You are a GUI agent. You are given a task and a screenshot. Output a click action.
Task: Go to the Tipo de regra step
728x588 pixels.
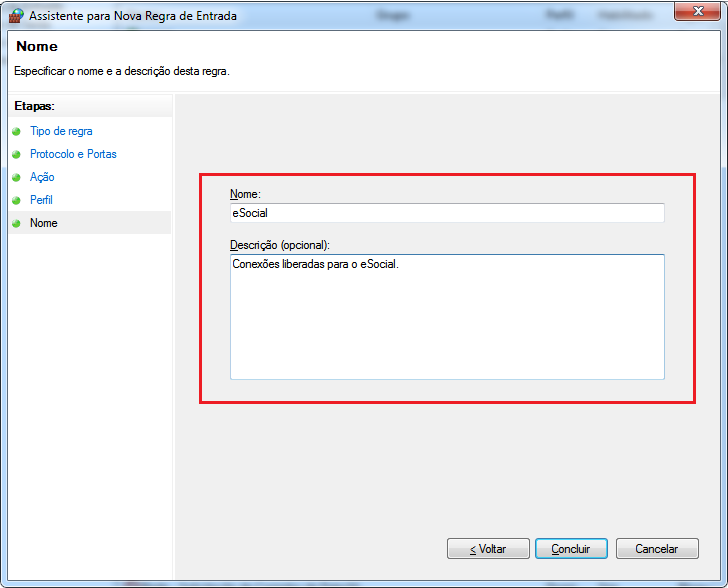[61, 131]
